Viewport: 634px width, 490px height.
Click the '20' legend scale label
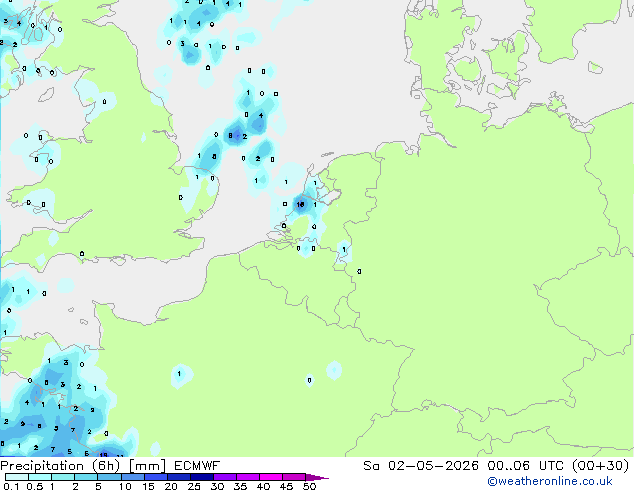171,486
